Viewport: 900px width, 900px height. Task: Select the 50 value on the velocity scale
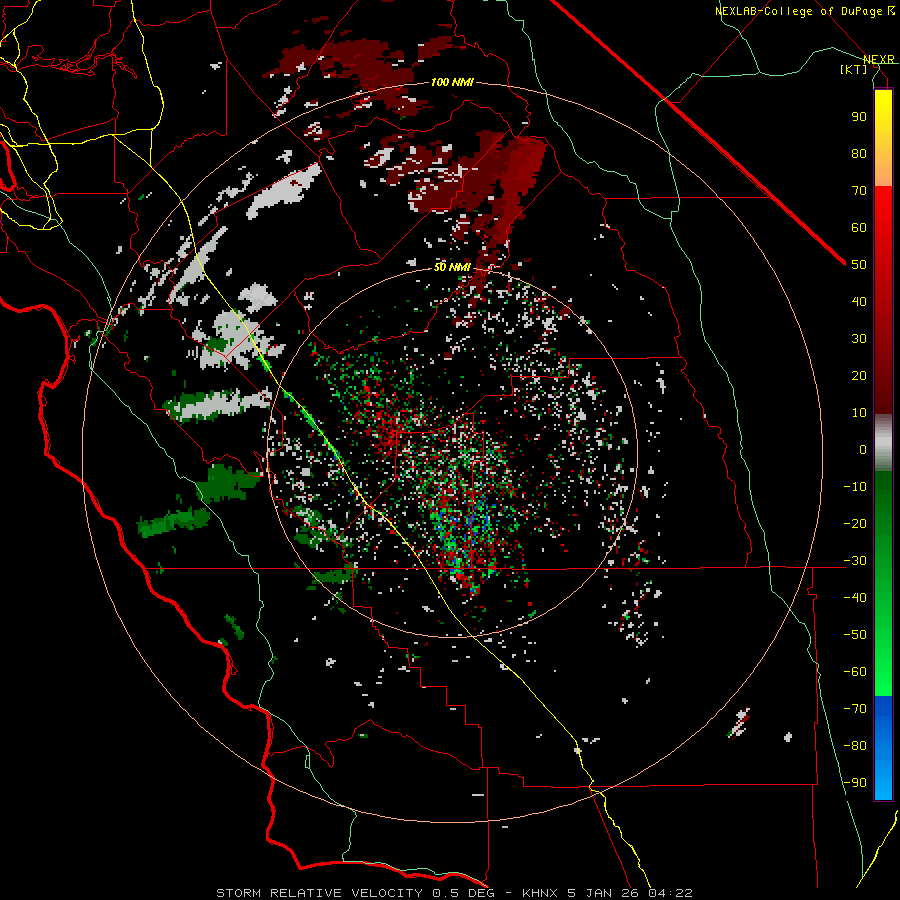(x=859, y=265)
